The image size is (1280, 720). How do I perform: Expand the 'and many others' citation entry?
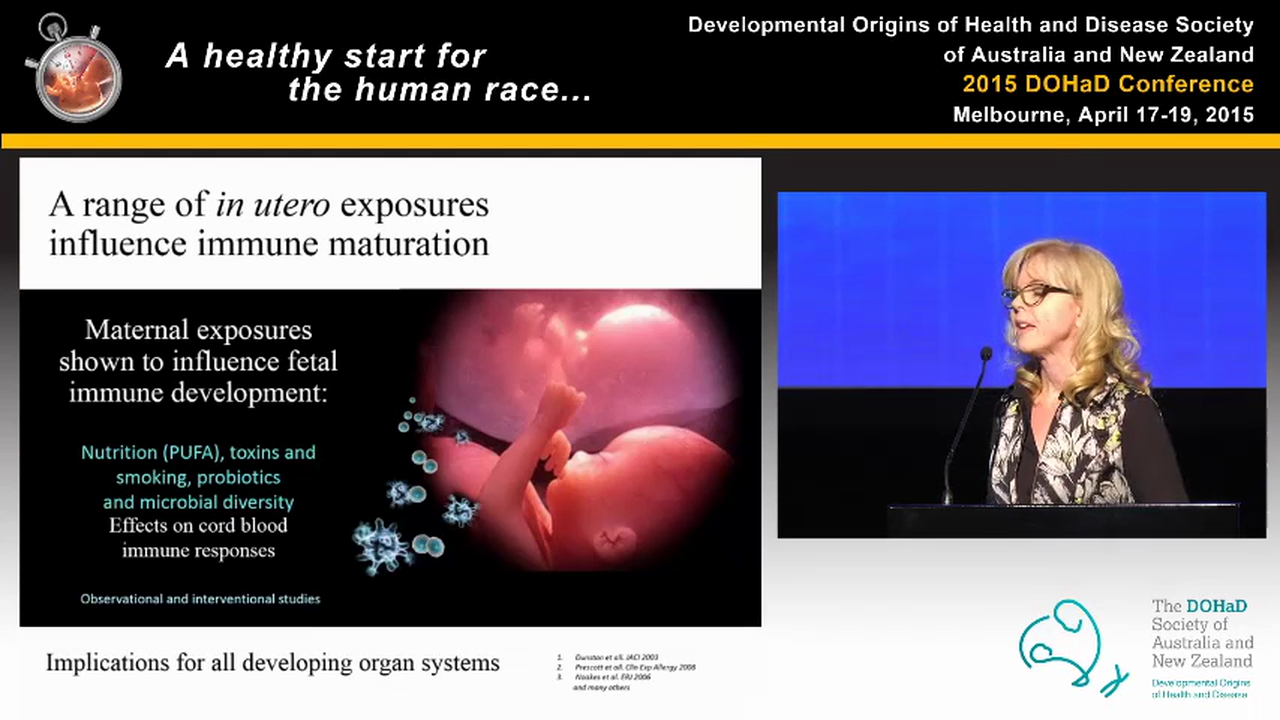click(600, 687)
